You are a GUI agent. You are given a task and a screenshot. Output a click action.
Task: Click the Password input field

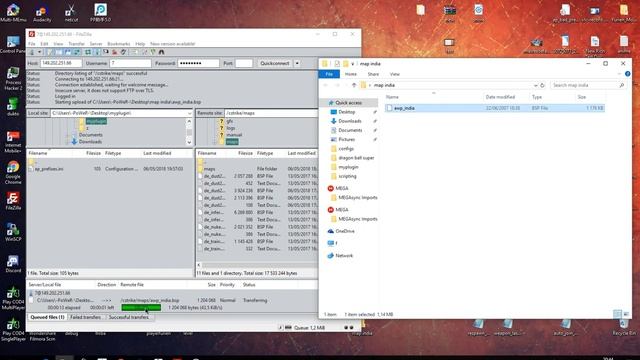click(x=198, y=63)
